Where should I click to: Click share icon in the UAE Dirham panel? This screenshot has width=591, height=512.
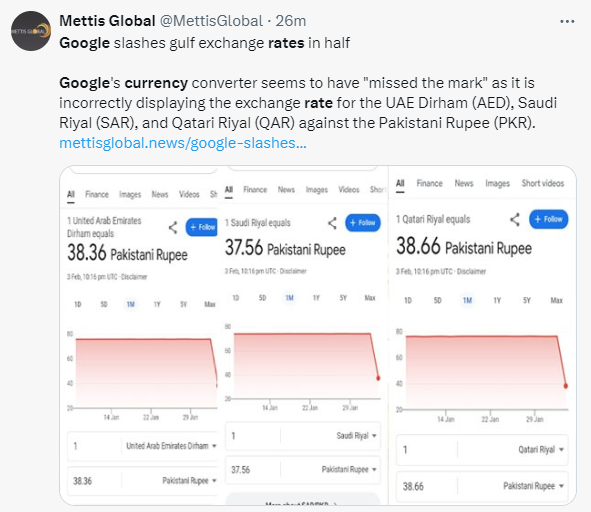(173, 227)
